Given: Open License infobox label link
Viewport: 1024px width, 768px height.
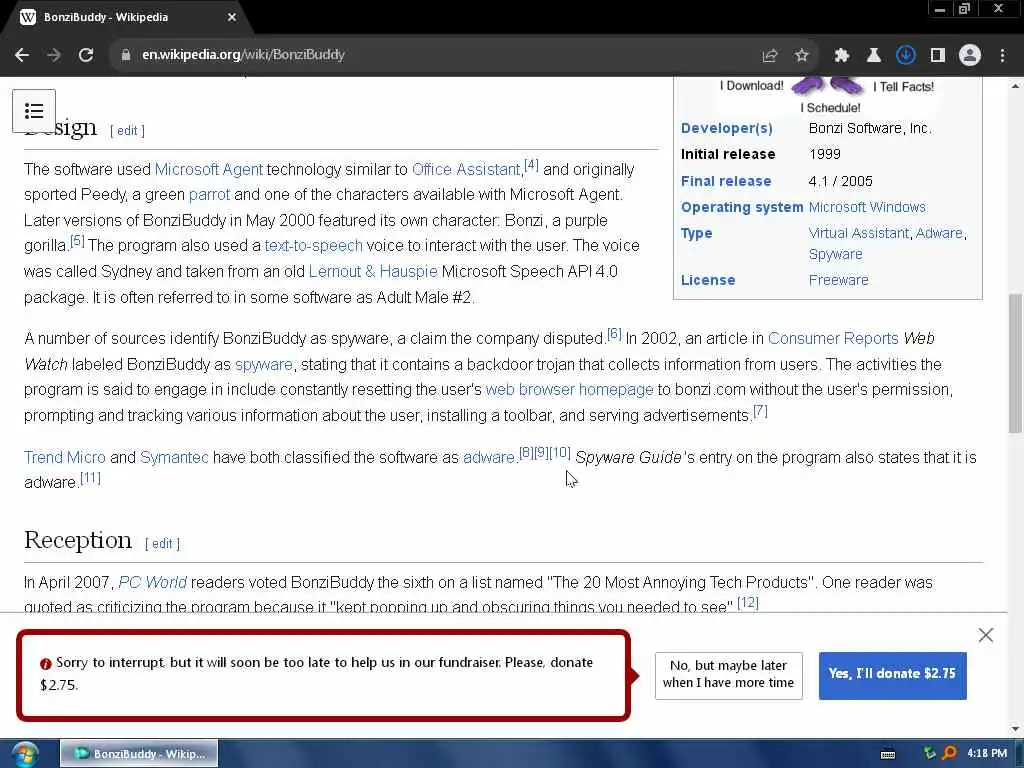Looking at the screenshot, I should click(x=708, y=280).
